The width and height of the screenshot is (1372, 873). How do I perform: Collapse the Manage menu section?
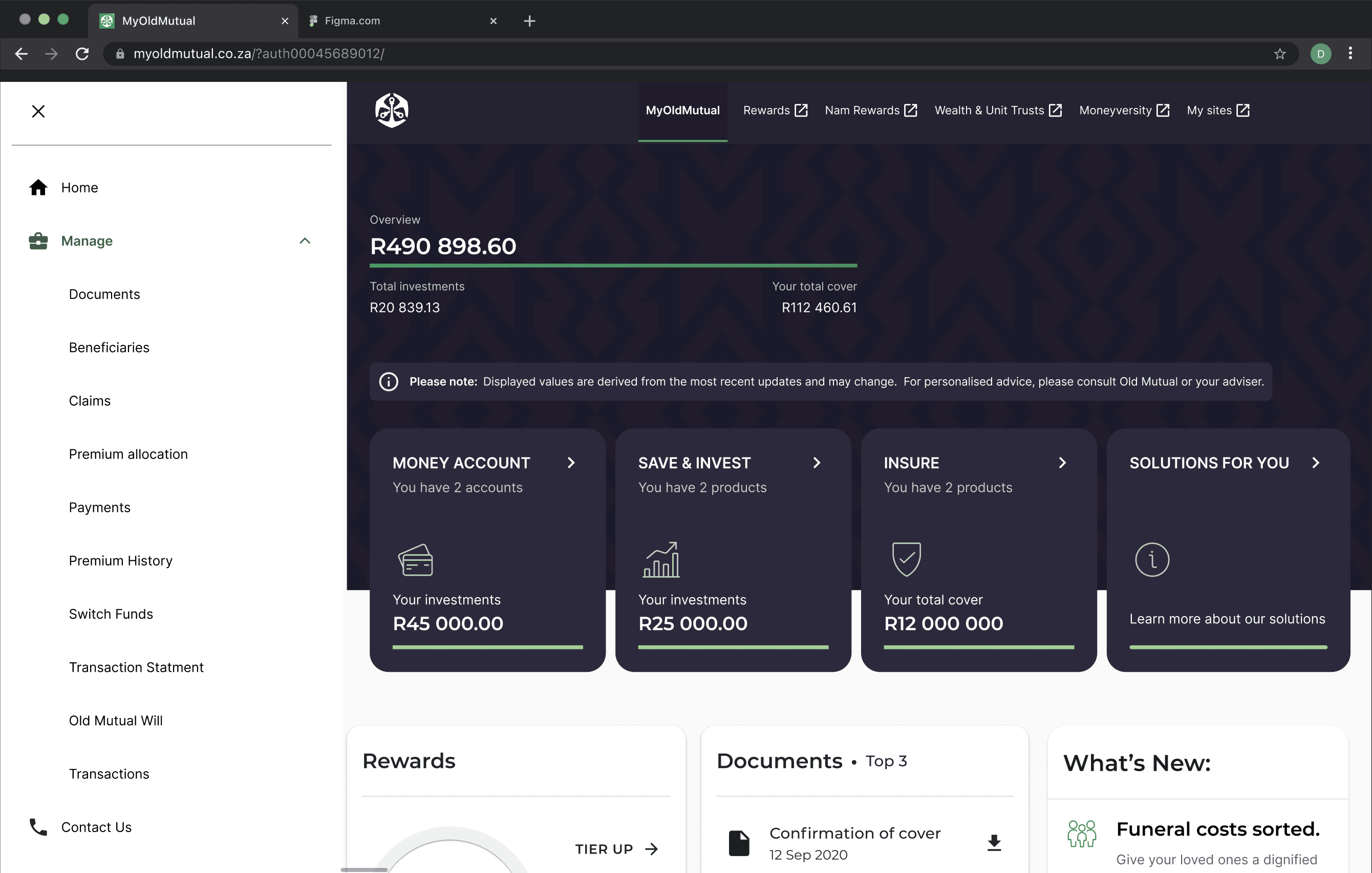coord(305,241)
